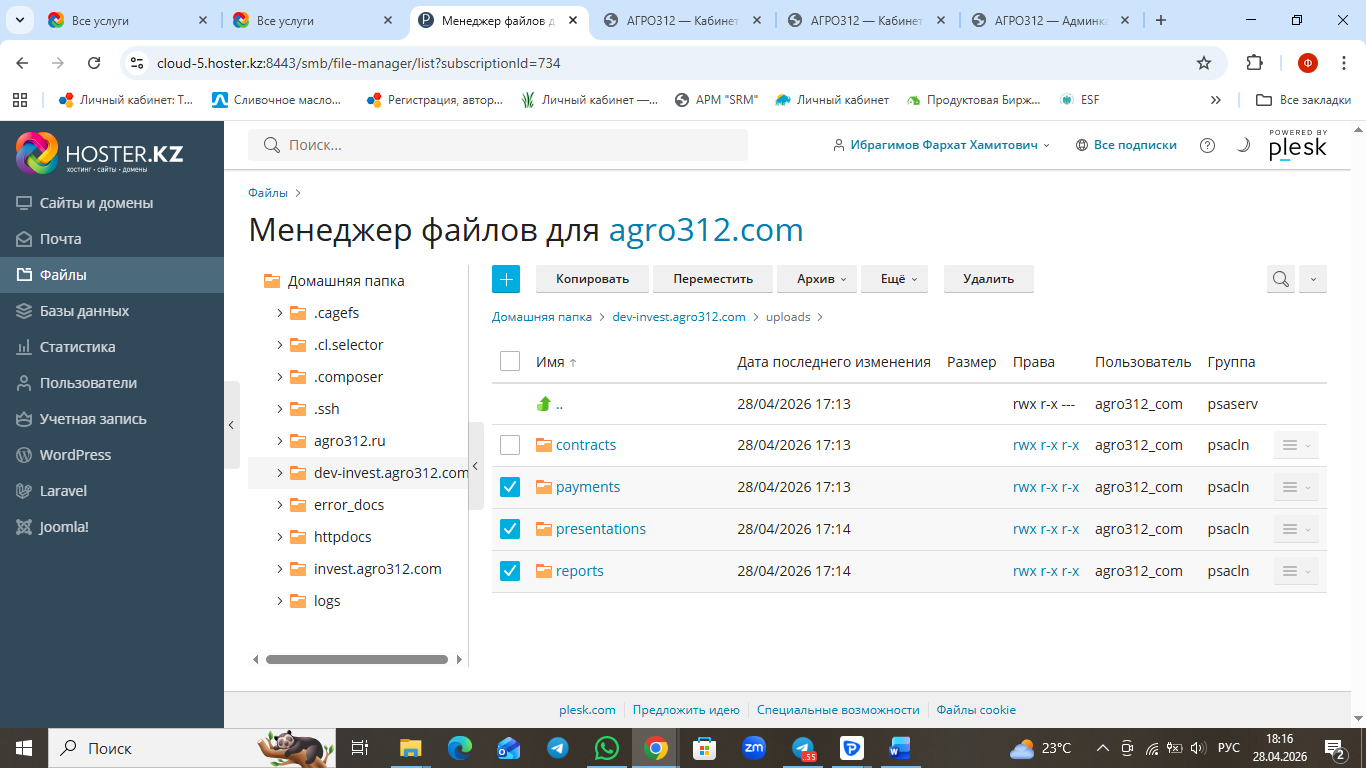The image size is (1366, 768).
Task: Uncheck the payments folder checkbox
Action: tap(510, 487)
